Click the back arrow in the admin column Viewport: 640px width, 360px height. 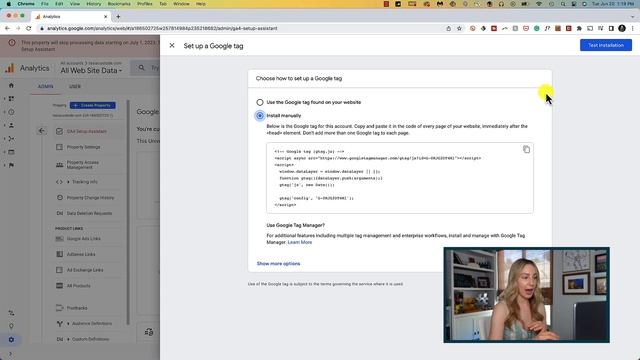[42, 131]
